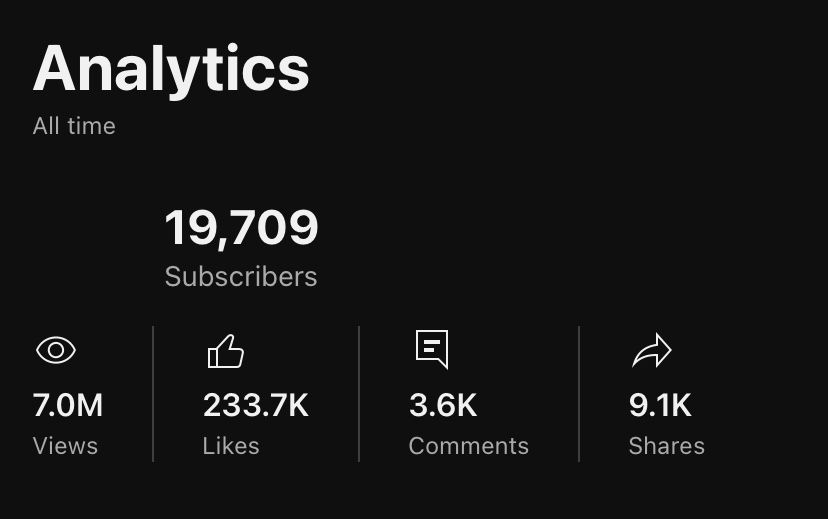The image size is (828, 519).
Task: Open the Comments label
Action: (x=468, y=446)
